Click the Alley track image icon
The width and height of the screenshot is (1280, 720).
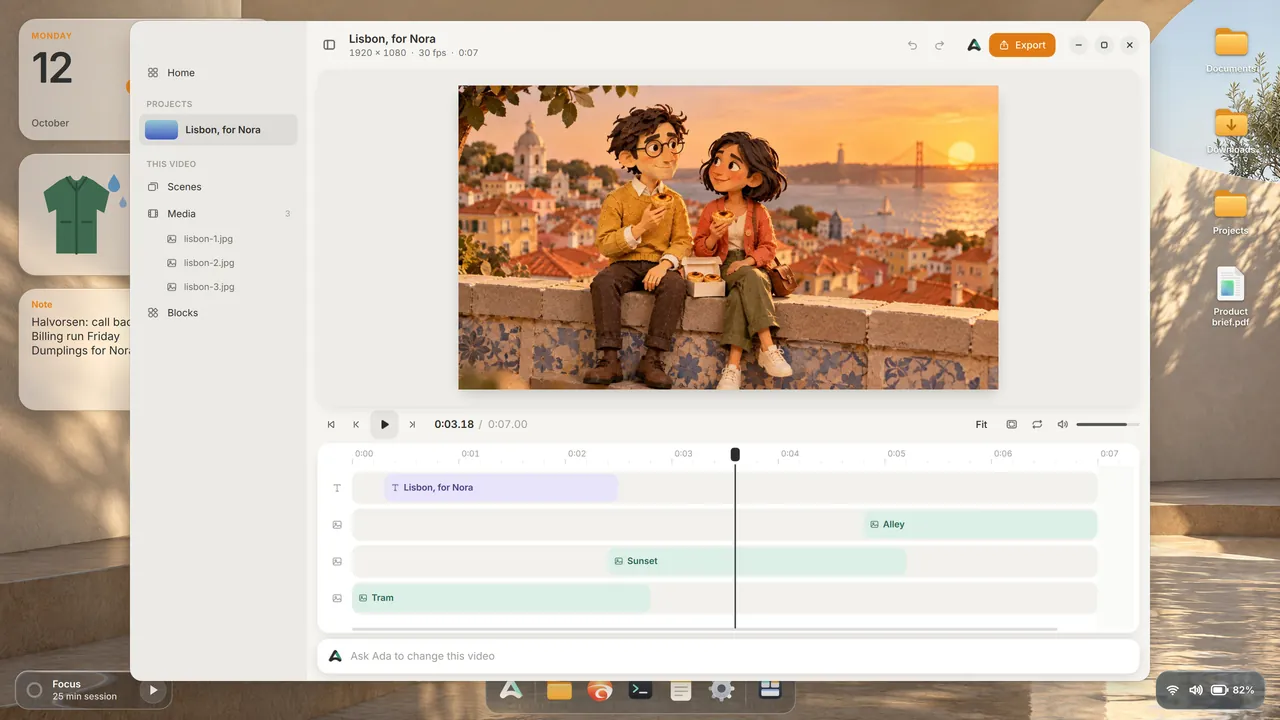pos(337,525)
